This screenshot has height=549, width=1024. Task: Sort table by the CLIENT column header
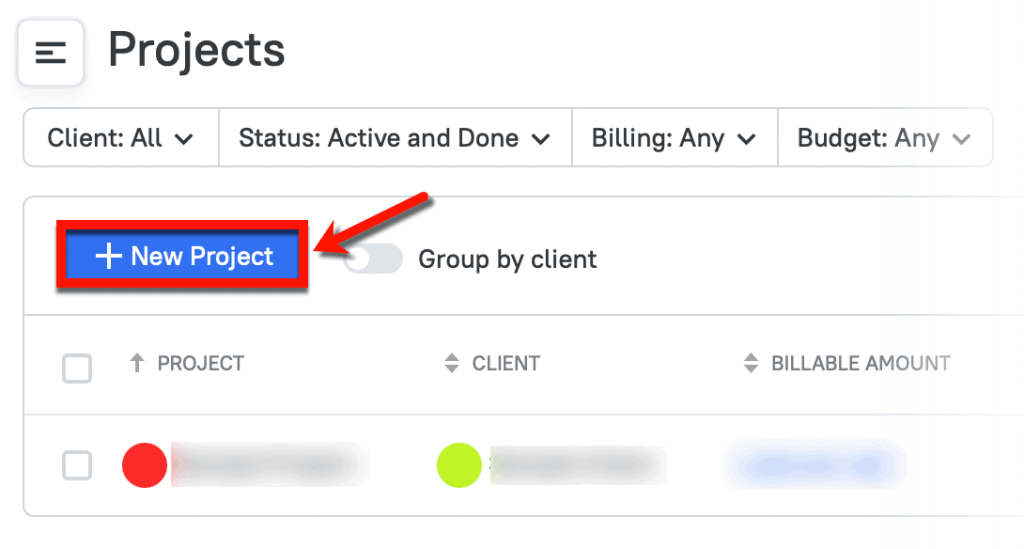point(506,364)
